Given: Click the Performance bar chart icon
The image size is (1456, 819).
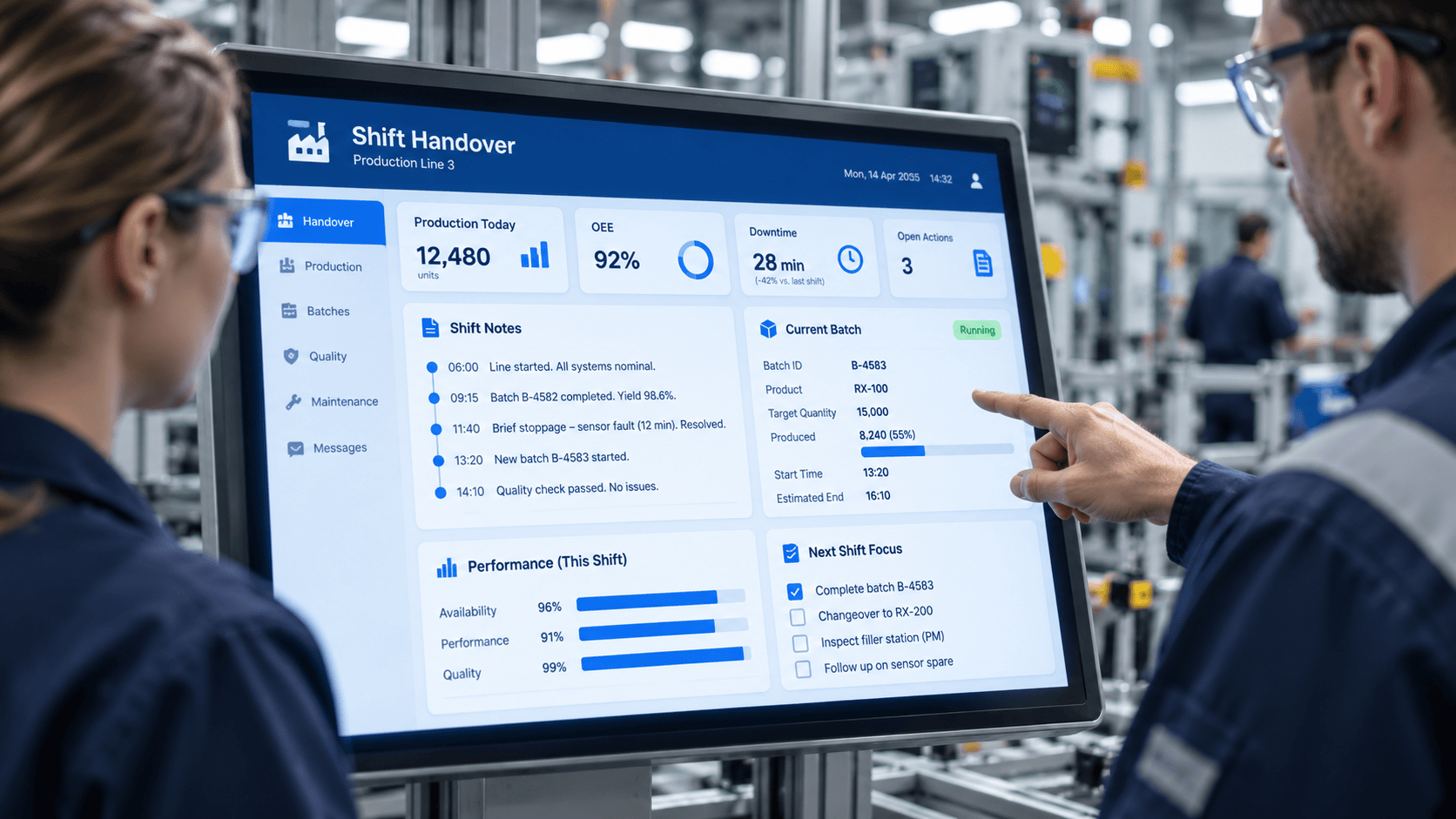Looking at the screenshot, I should [447, 568].
